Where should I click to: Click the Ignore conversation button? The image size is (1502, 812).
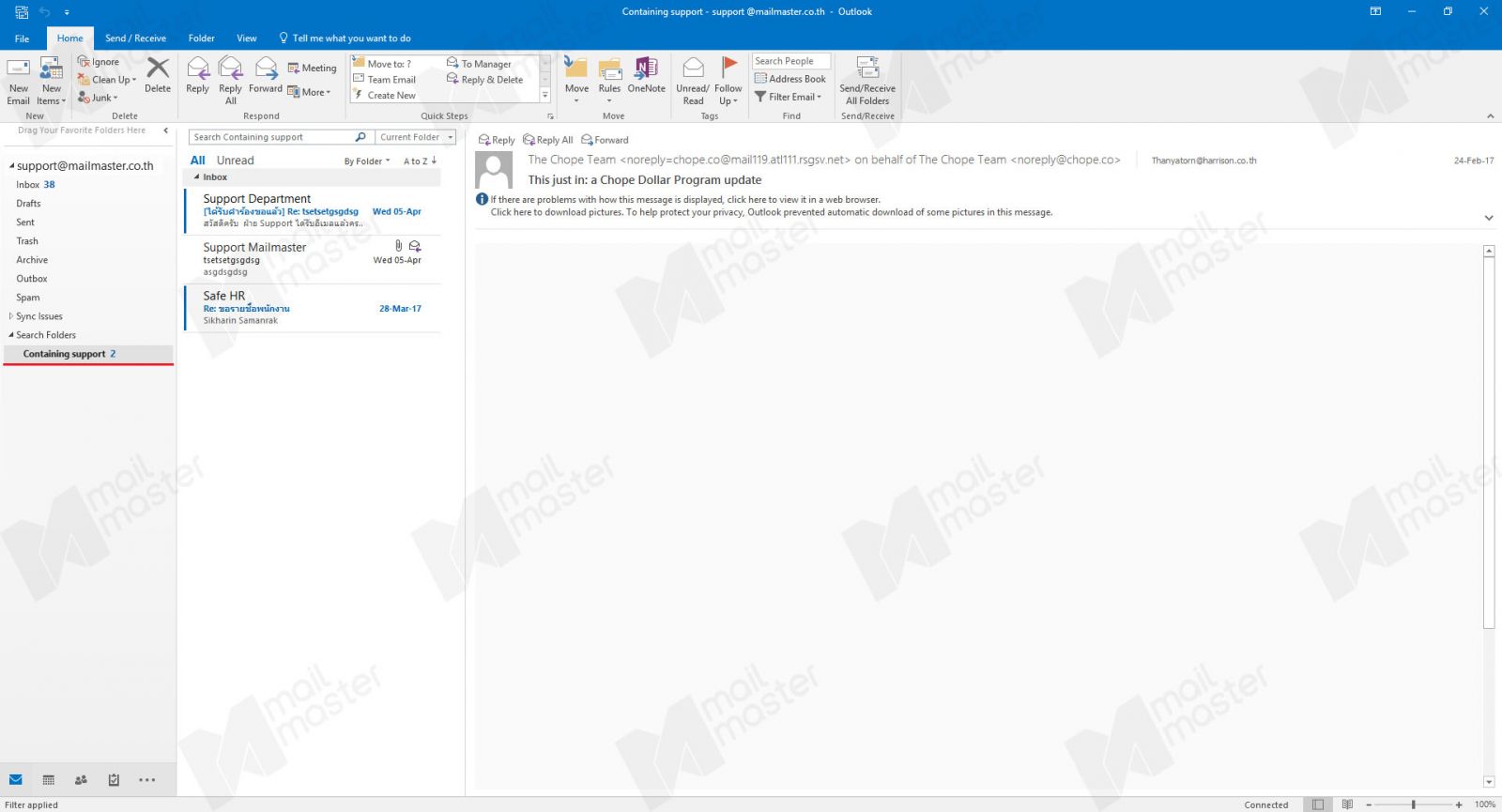[x=99, y=62]
